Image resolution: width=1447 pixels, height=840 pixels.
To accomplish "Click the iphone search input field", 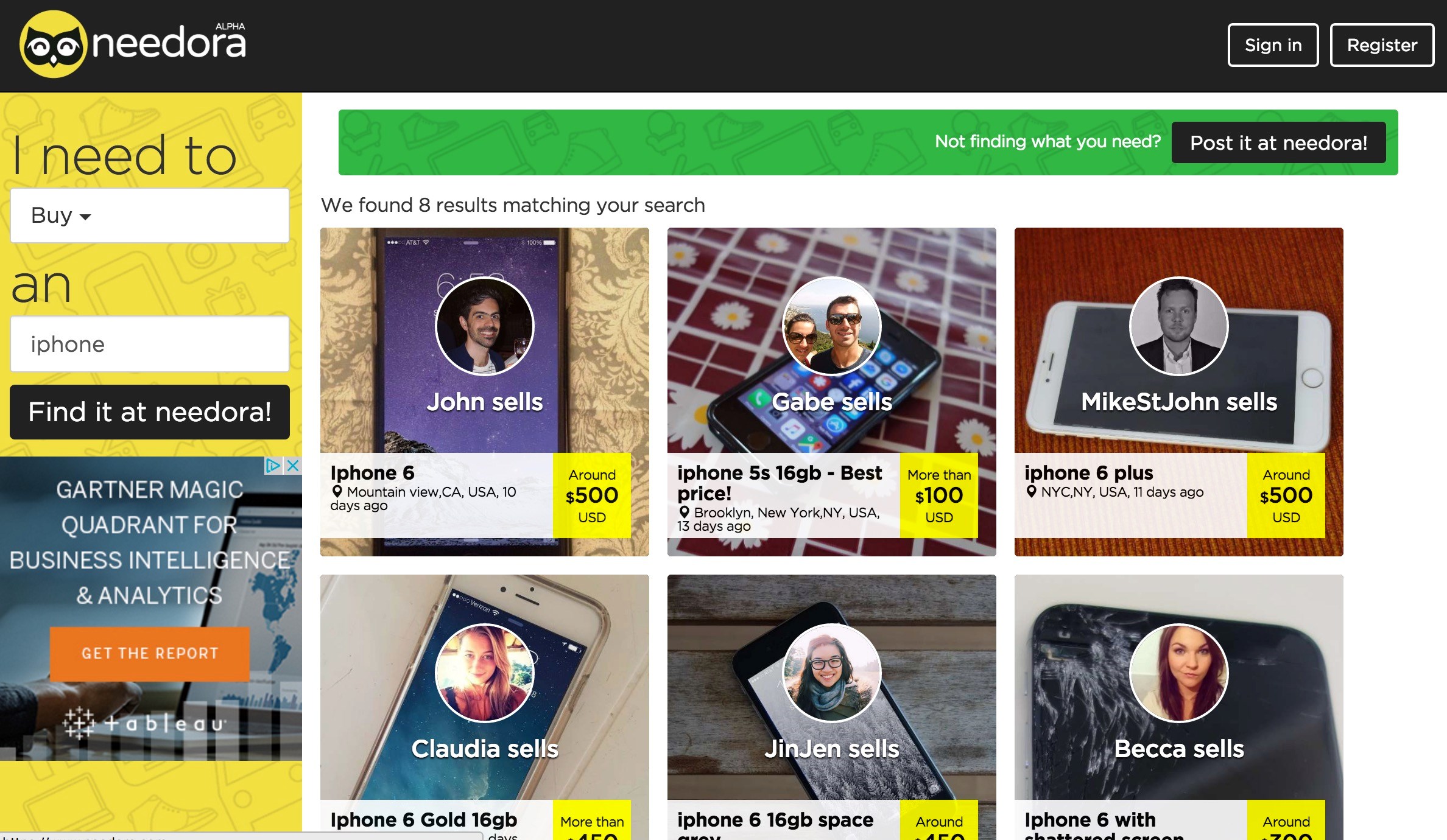I will point(150,344).
